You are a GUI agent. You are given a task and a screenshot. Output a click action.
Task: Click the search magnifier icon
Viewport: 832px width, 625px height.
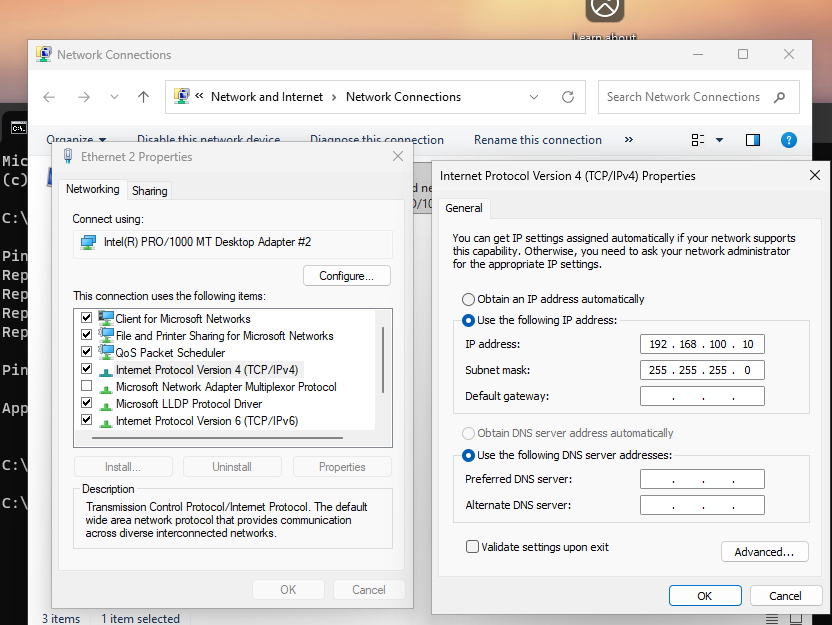click(x=780, y=97)
